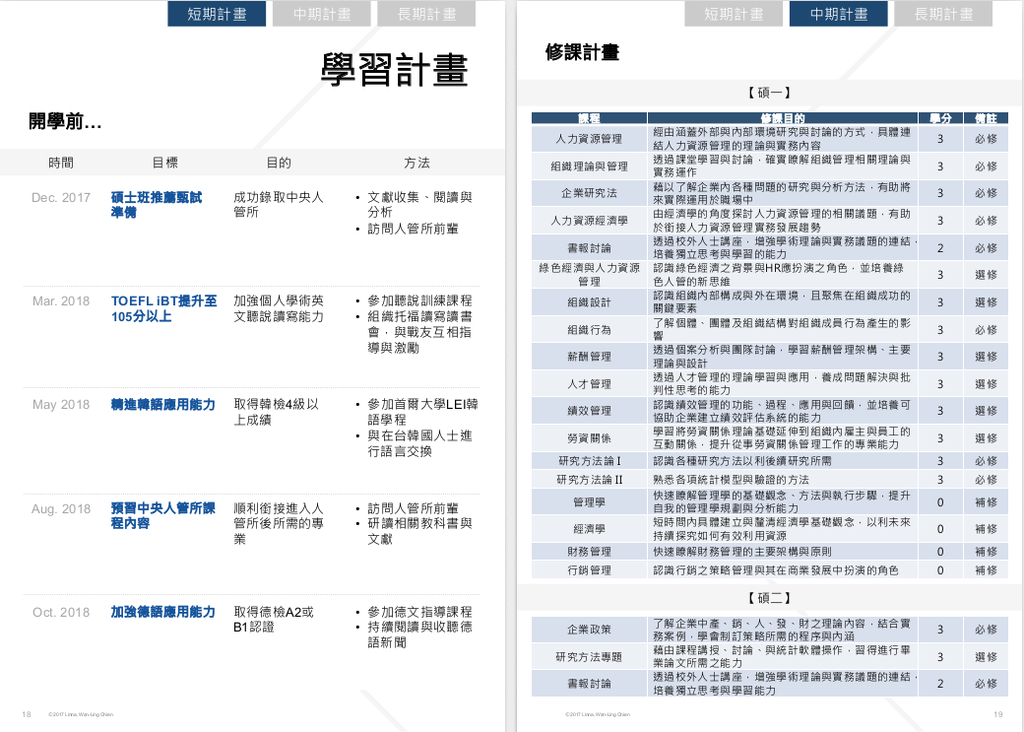Select the 開學前… heading
Screen dimensions: 1024x732
point(65,121)
